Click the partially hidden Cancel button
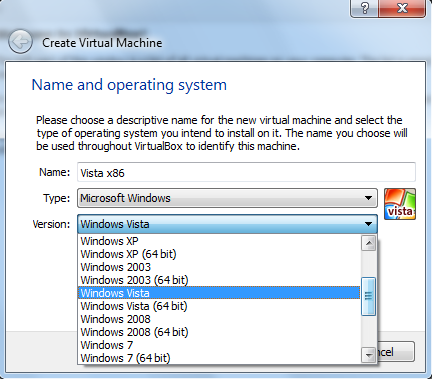This screenshot has width=432, height=379. point(396,352)
